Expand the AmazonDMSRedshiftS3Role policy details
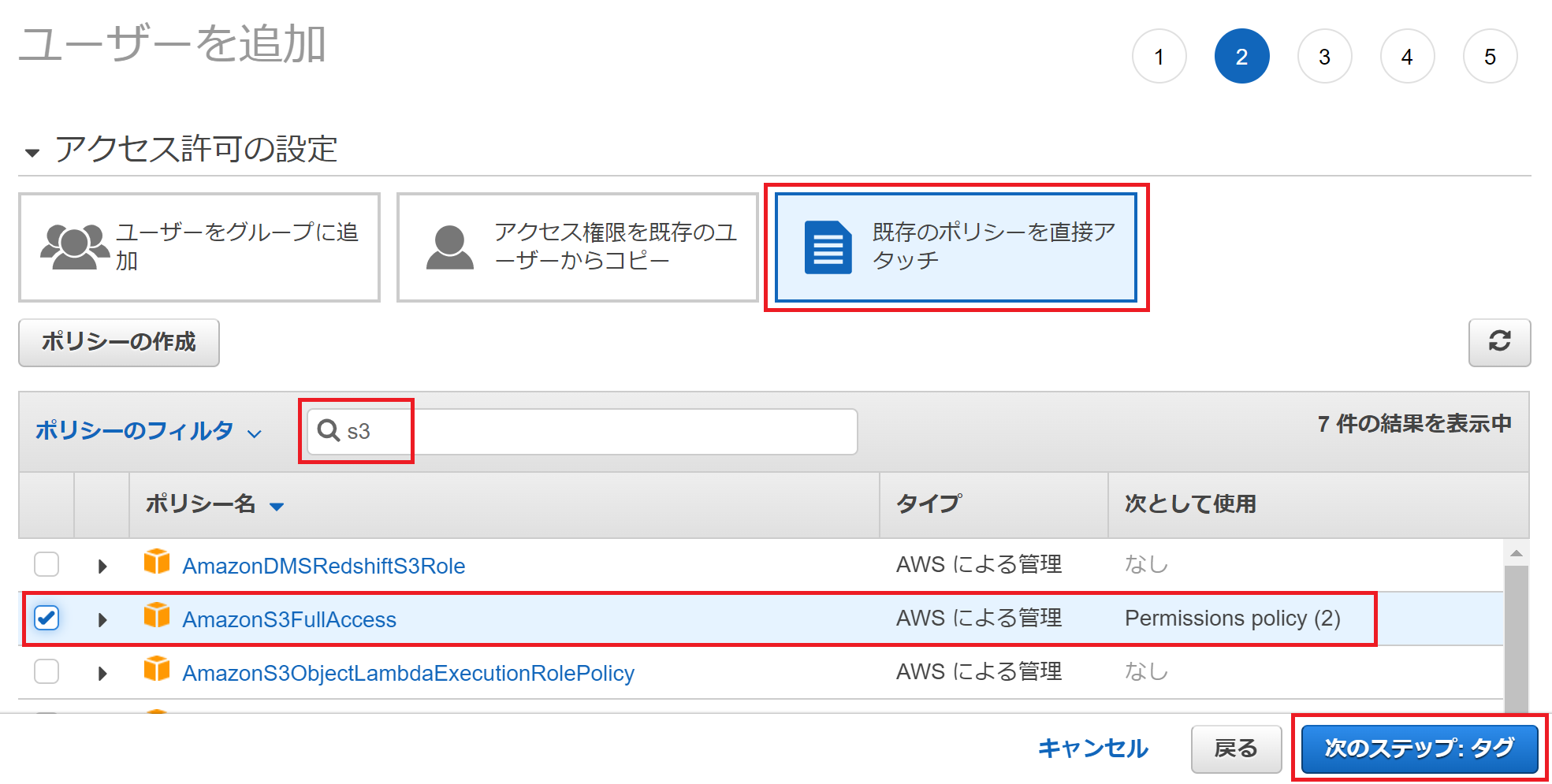The width and height of the screenshot is (1552, 784). 102,566
